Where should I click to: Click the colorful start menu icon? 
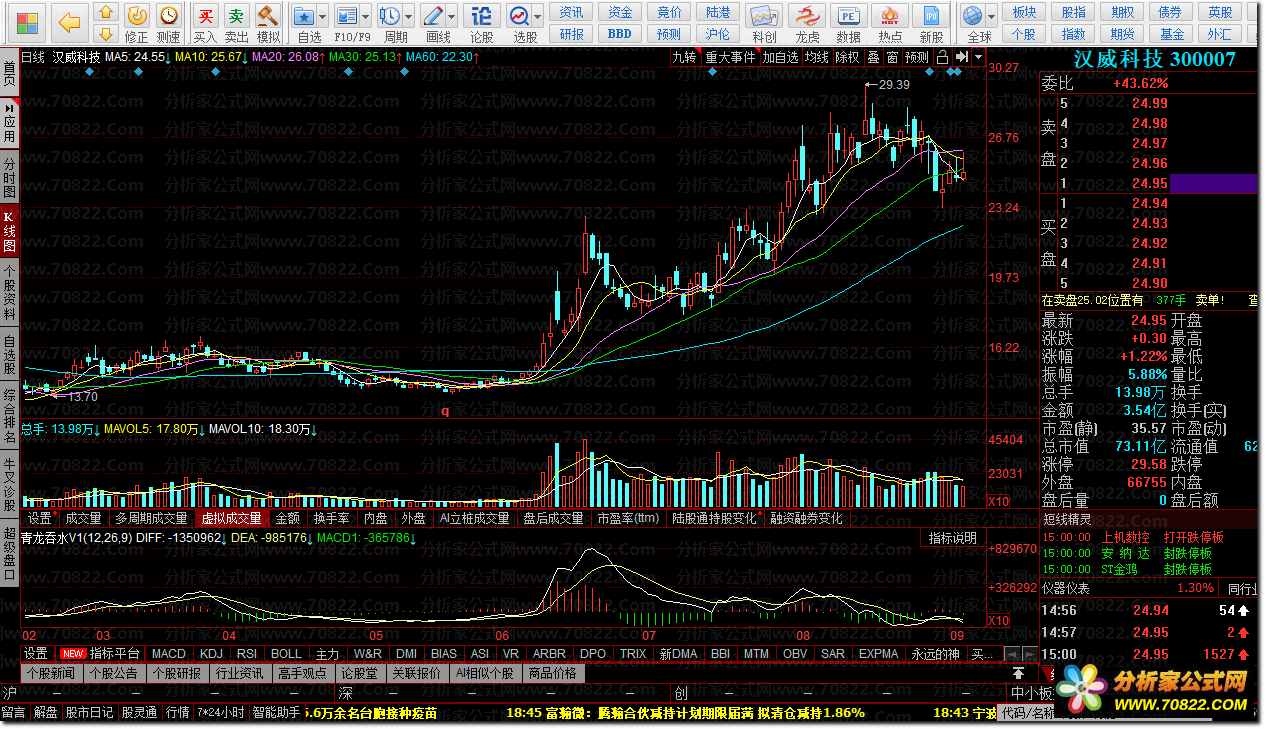[x=28, y=22]
